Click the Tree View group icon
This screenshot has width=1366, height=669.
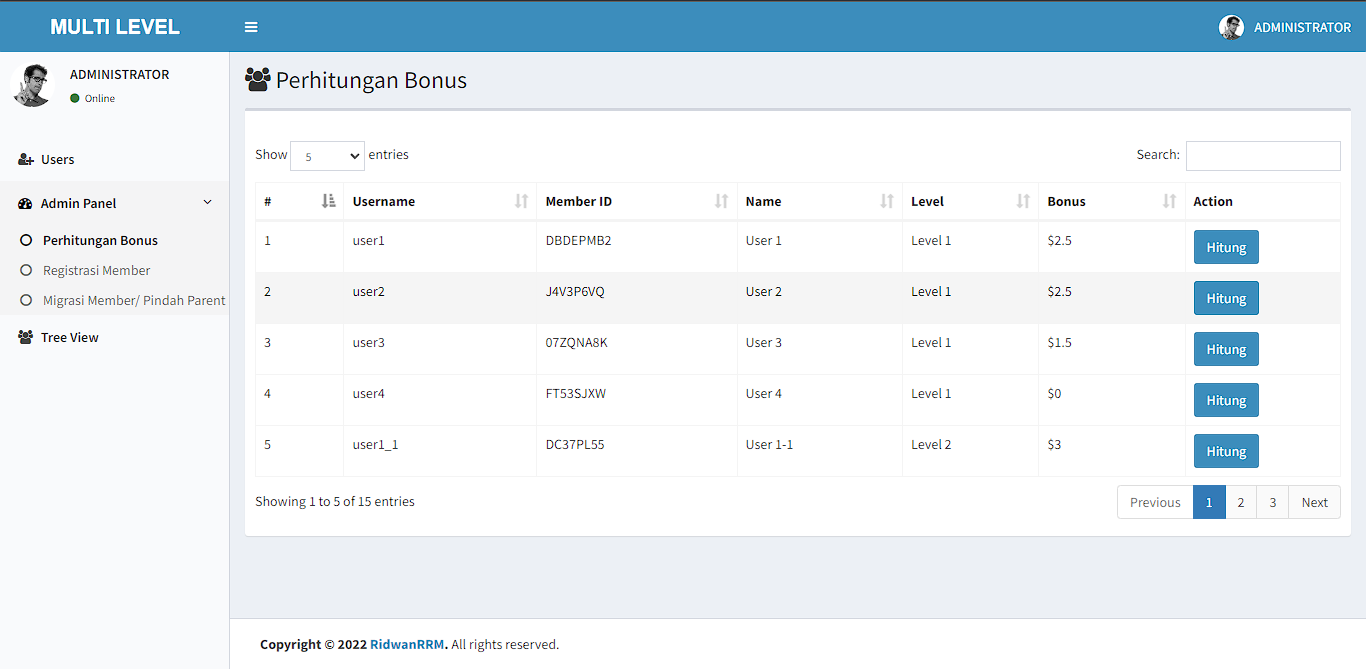click(x=26, y=338)
